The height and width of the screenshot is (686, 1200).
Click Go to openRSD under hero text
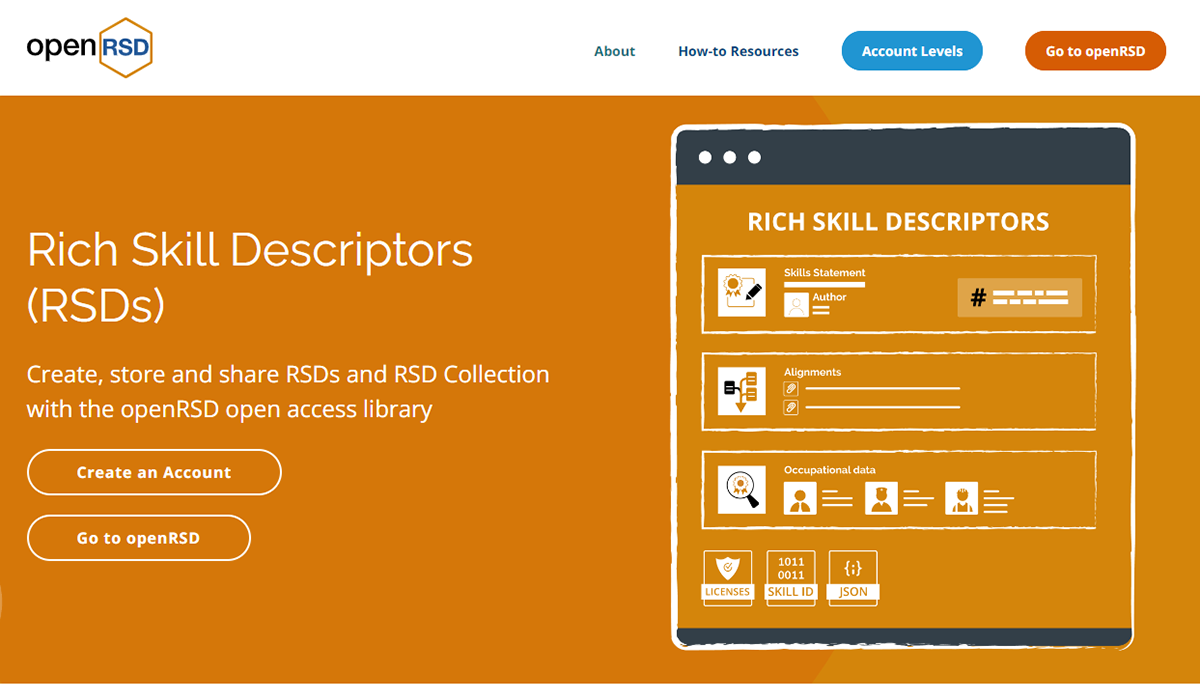[138, 538]
